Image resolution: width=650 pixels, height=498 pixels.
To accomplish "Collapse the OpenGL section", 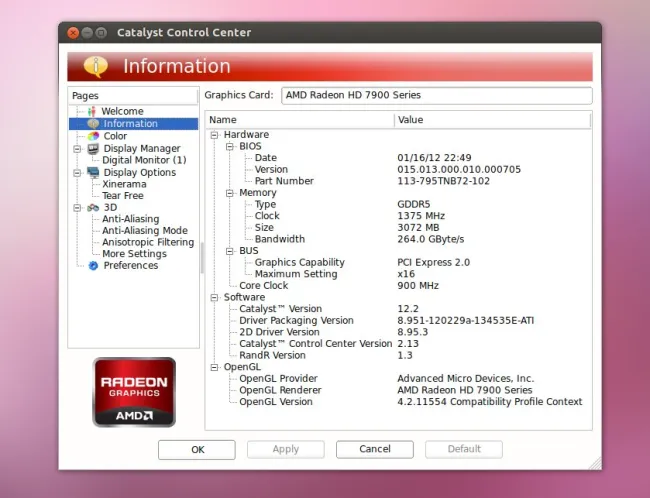I will [x=214, y=367].
